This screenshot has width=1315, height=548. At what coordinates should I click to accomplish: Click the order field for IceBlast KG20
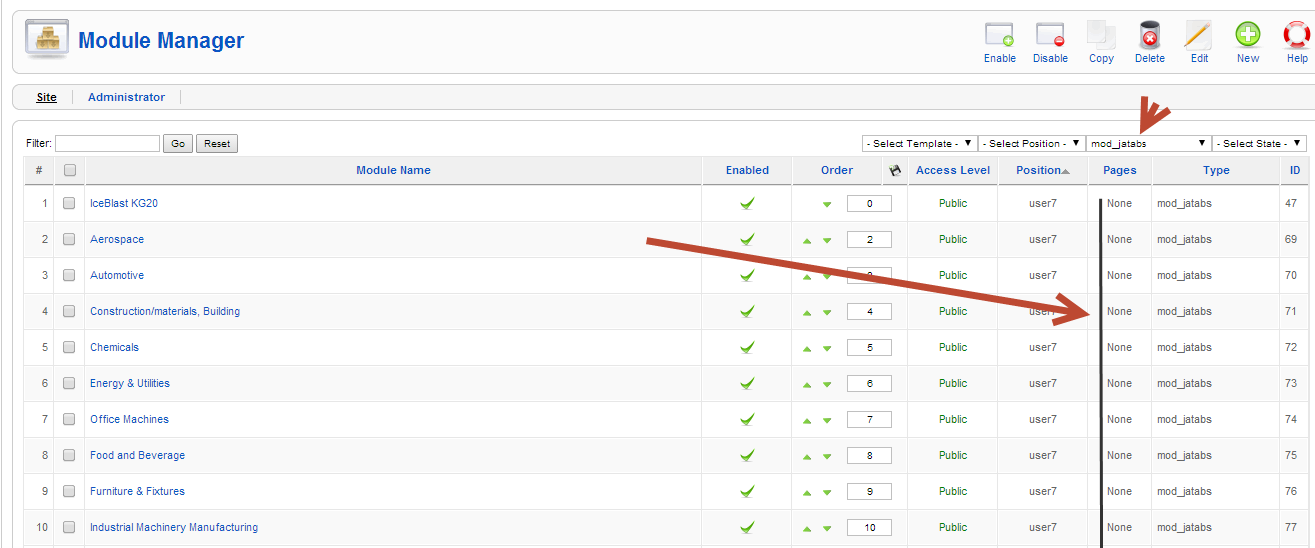[x=869, y=204]
